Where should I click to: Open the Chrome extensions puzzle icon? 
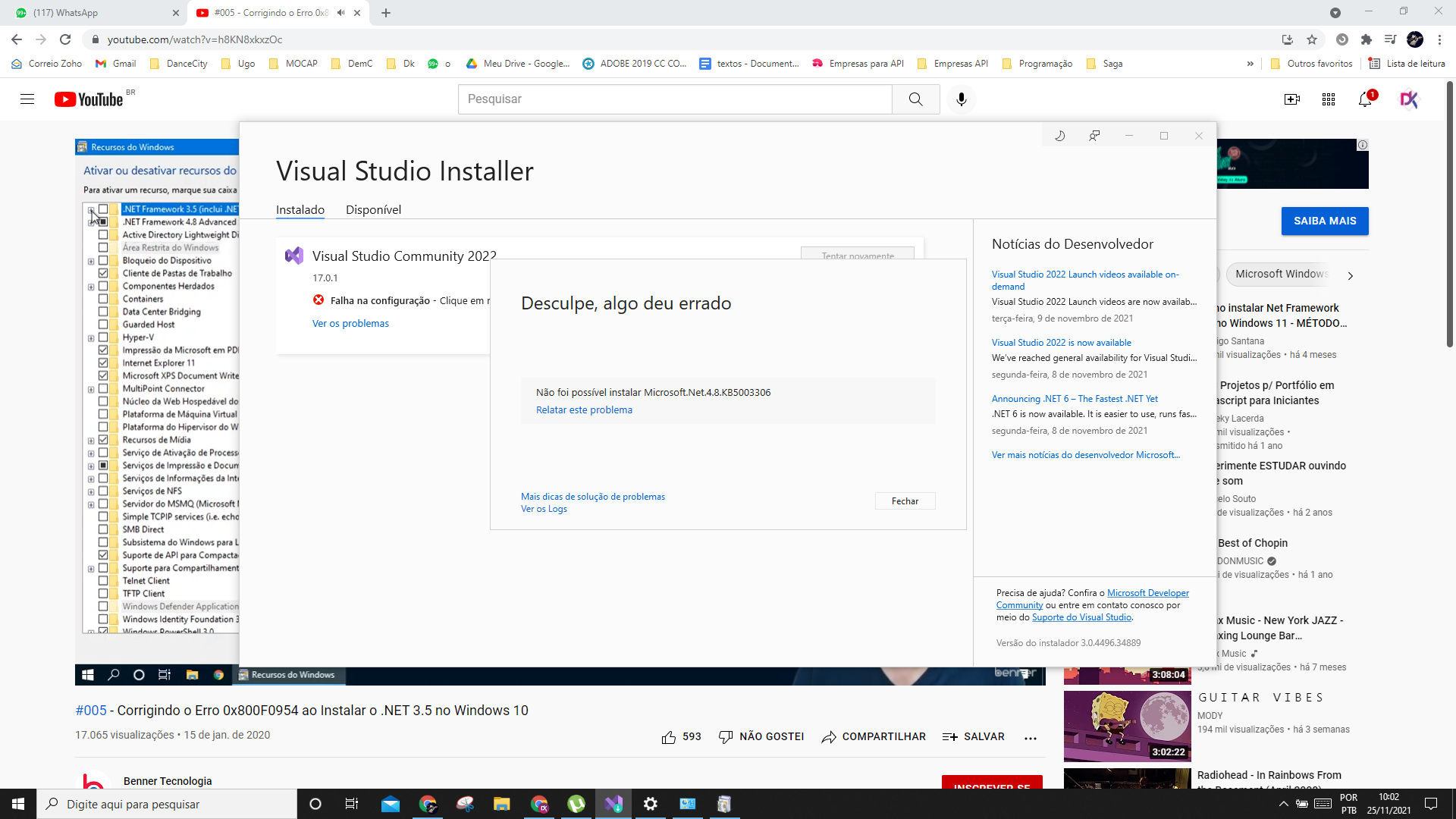(x=1367, y=39)
